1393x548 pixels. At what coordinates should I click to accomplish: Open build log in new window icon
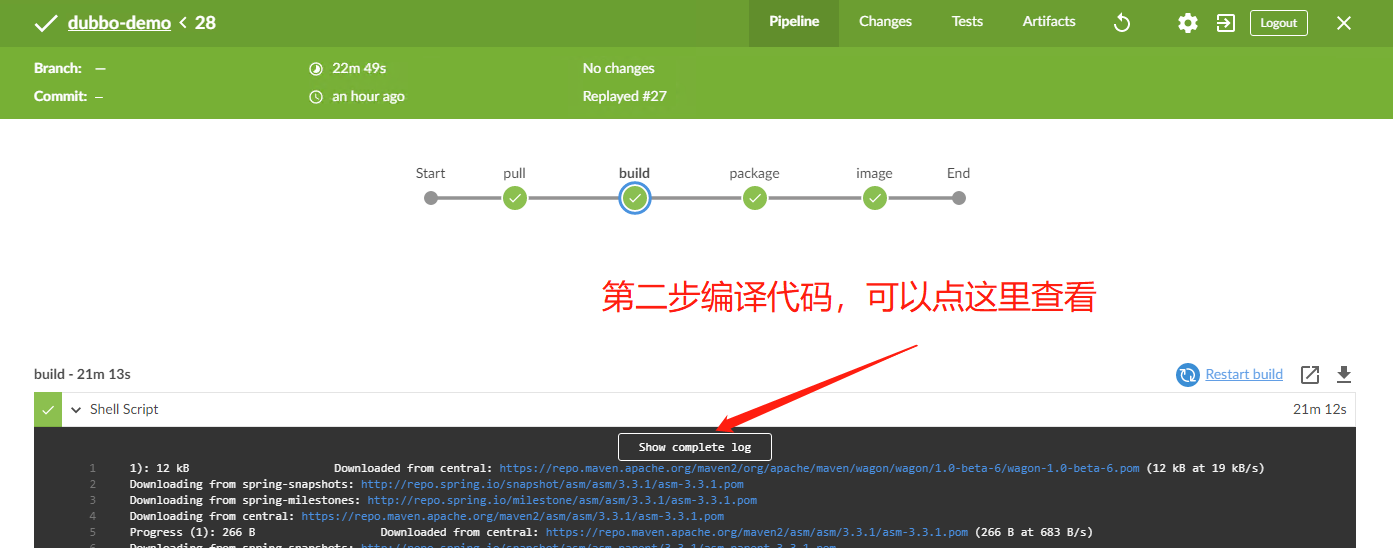pyautogui.click(x=1310, y=375)
